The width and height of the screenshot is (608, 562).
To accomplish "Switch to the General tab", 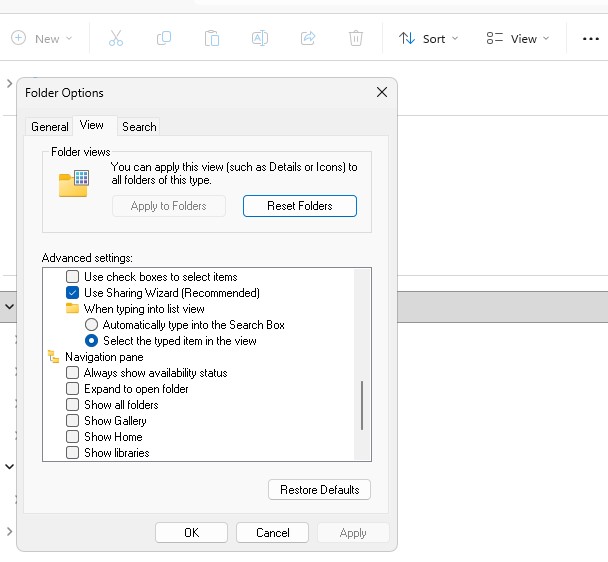I will (49, 127).
